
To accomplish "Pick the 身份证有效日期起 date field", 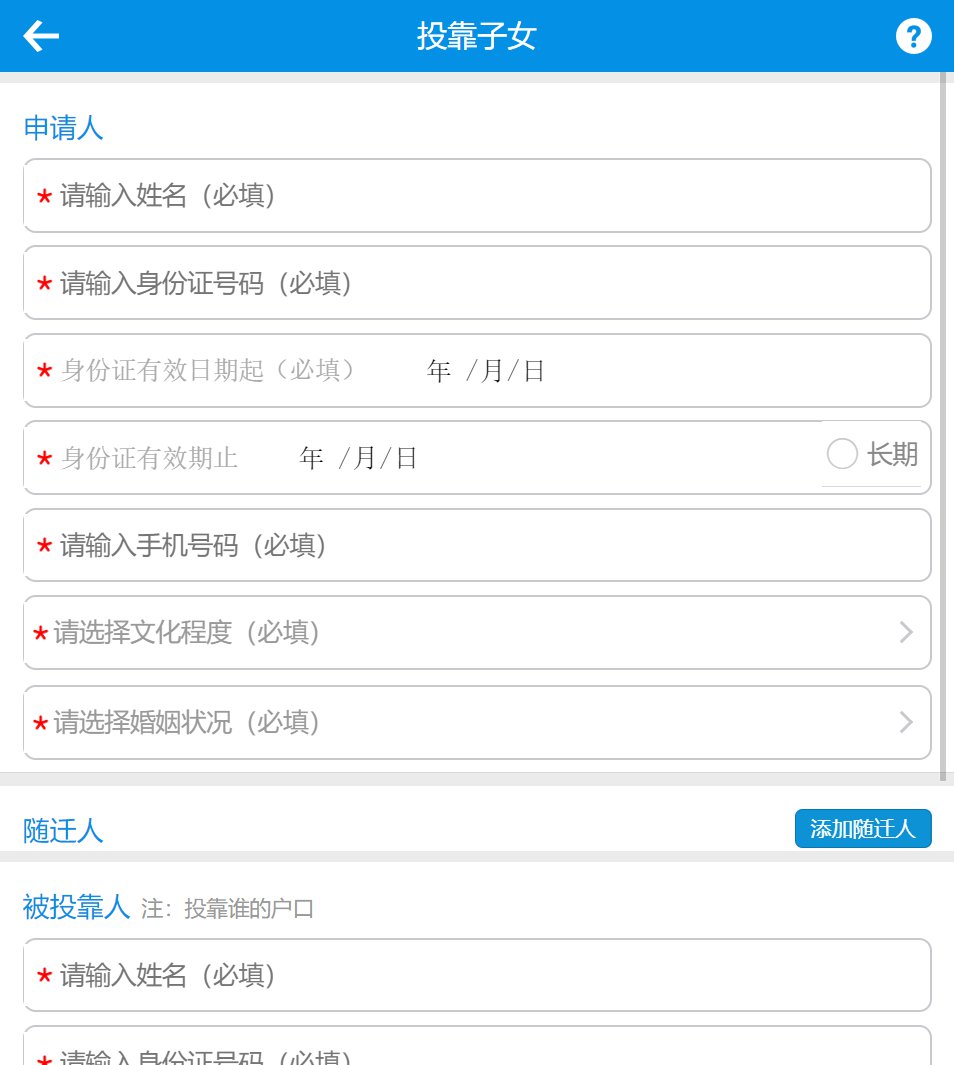I will coord(486,371).
